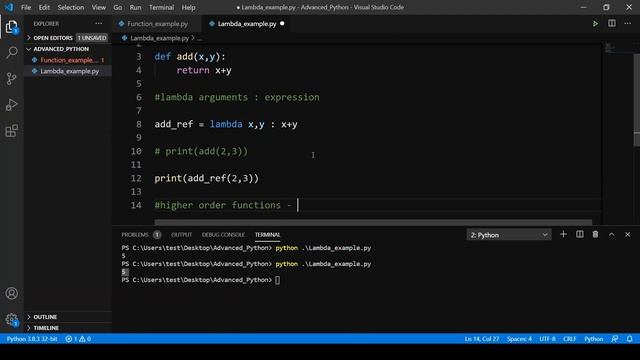This screenshot has width=640, height=360.
Task: Select terminal dropdown 2: Python
Action: coord(509,235)
